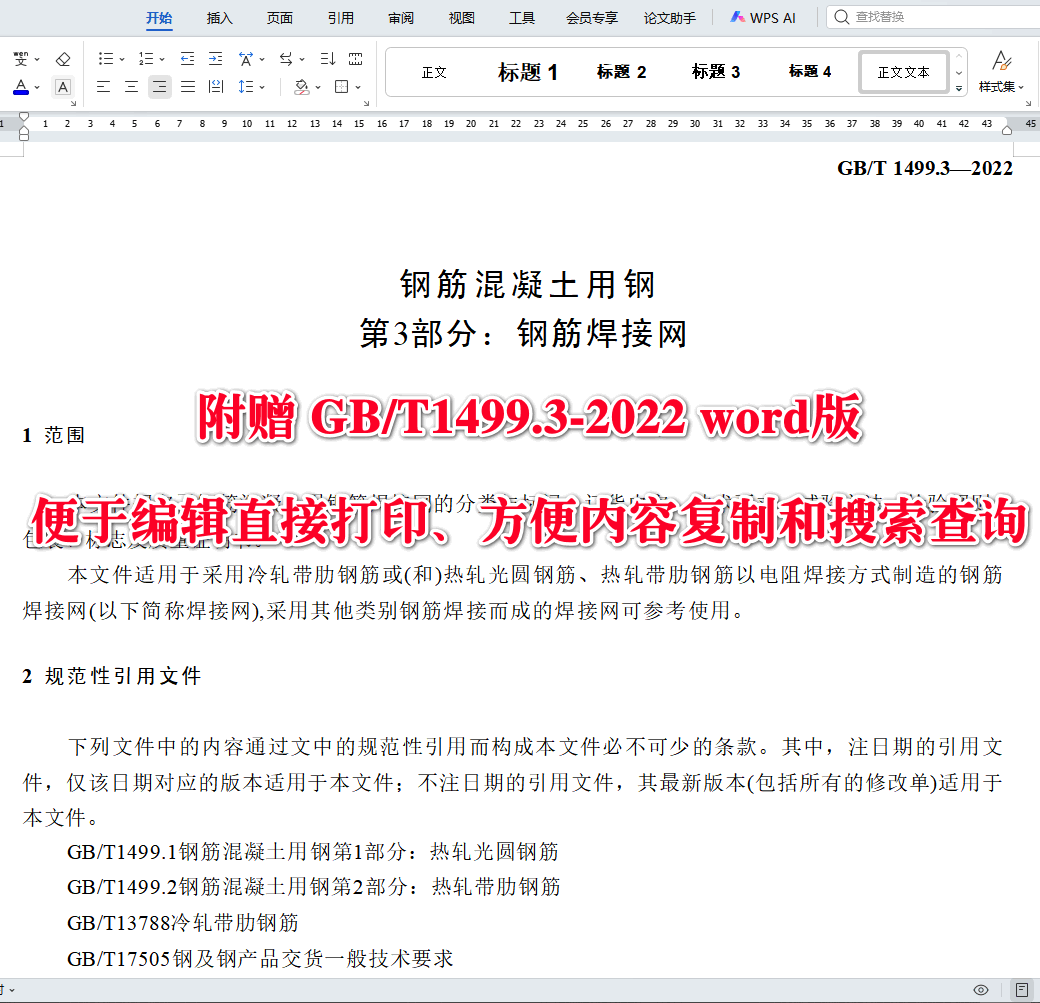Click the decrease indent icon

(x=188, y=59)
